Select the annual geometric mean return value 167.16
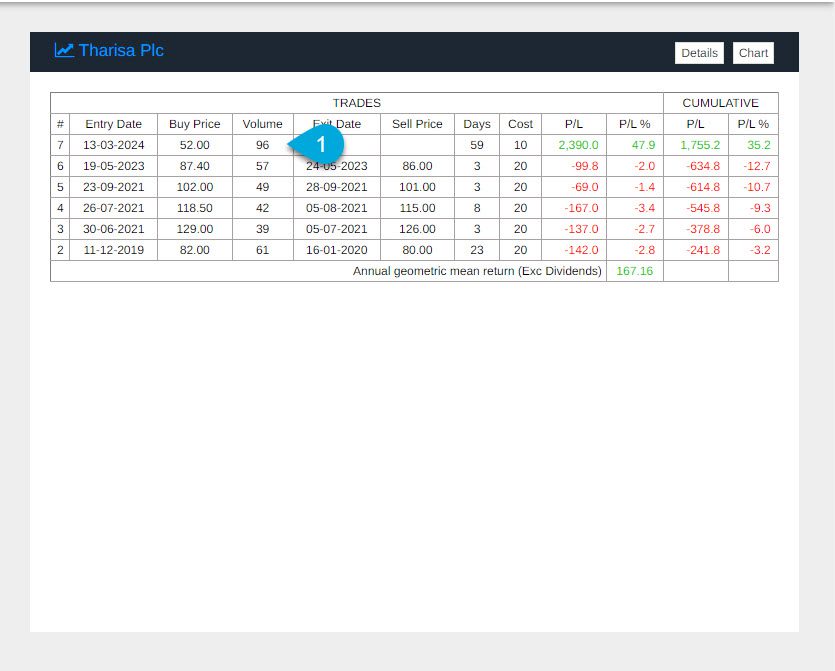 (x=634, y=271)
